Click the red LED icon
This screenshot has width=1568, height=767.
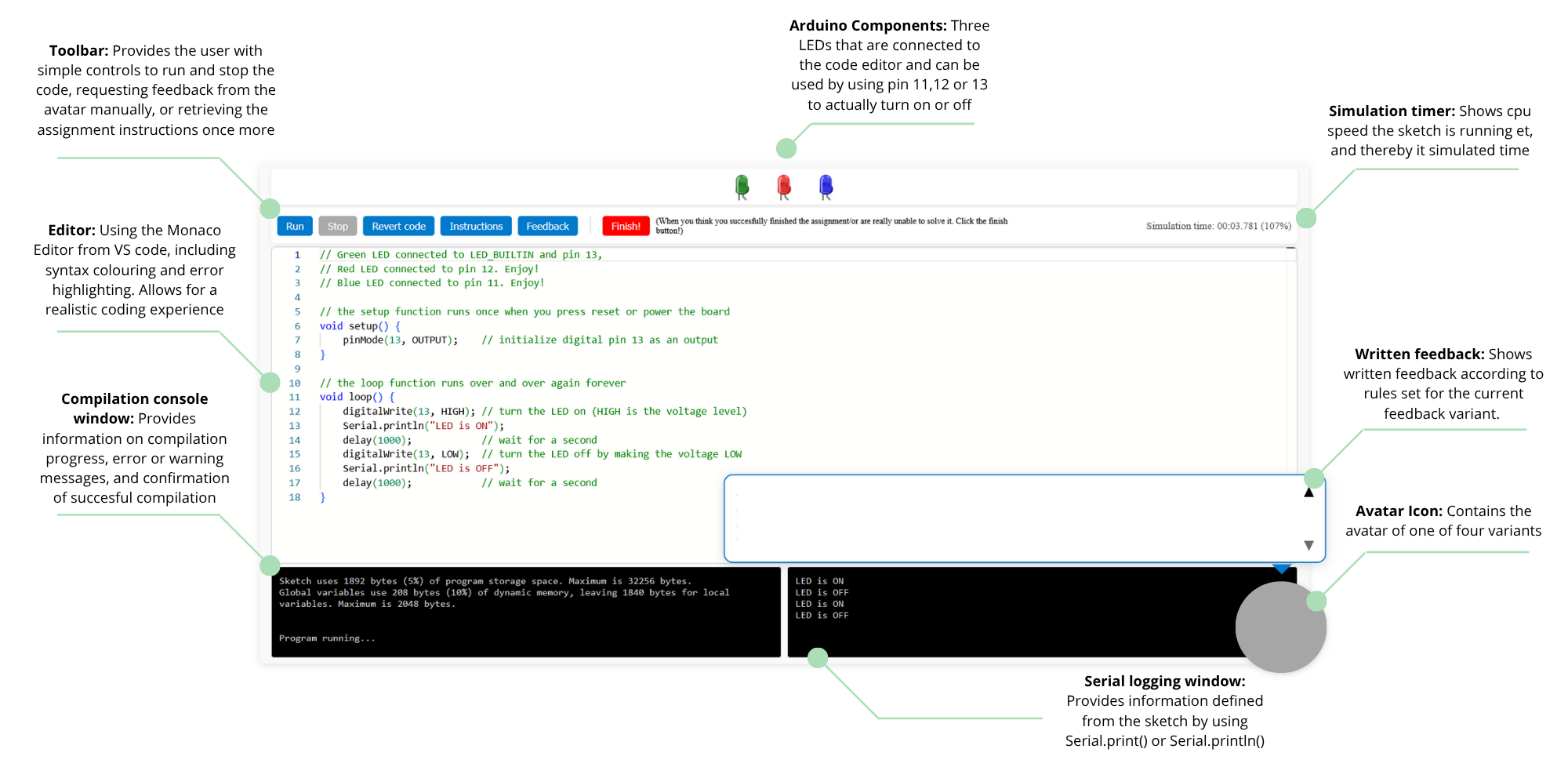point(783,187)
